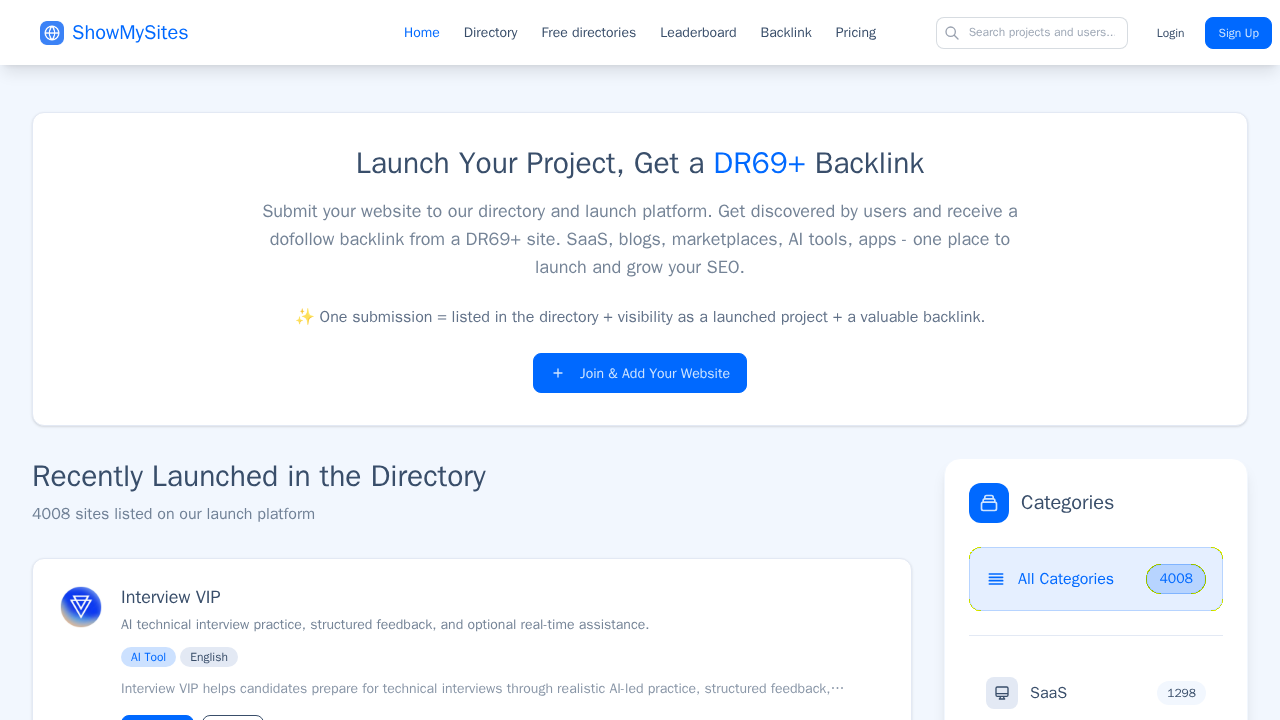Click Join & Add Your Website button

640,373
